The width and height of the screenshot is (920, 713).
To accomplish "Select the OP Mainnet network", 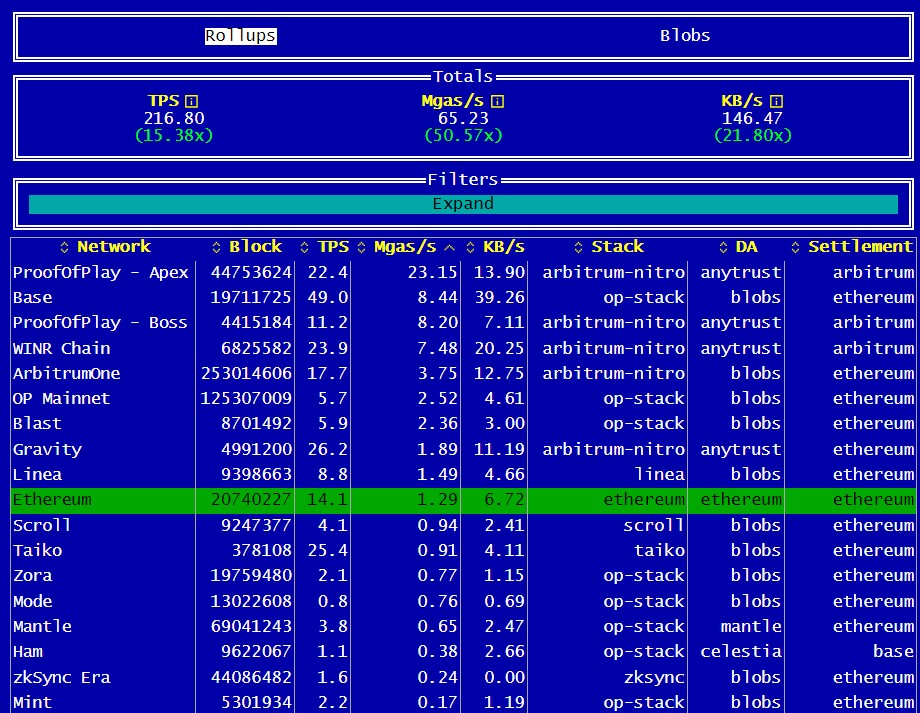I will (x=61, y=398).
